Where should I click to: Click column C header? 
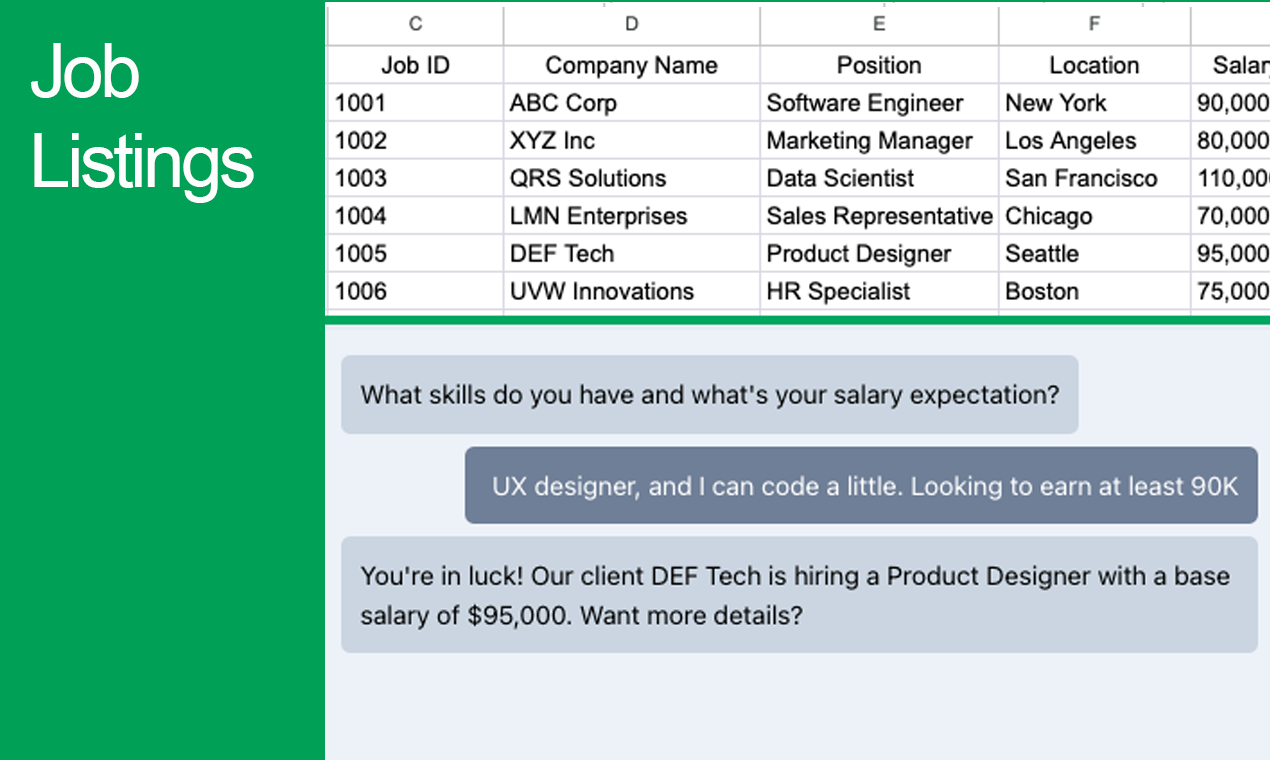pos(415,24)
